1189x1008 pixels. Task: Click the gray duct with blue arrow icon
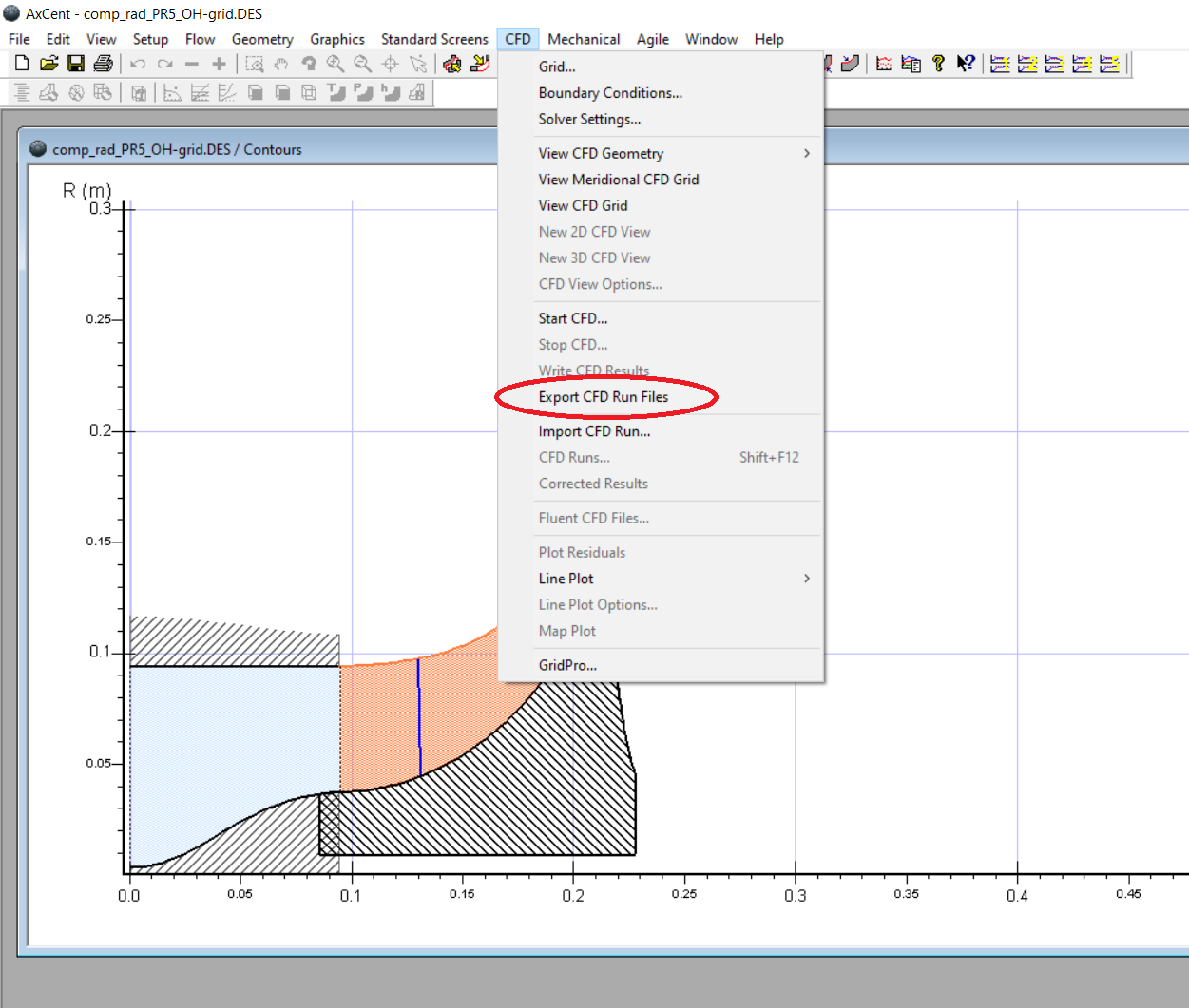[851, 64]
